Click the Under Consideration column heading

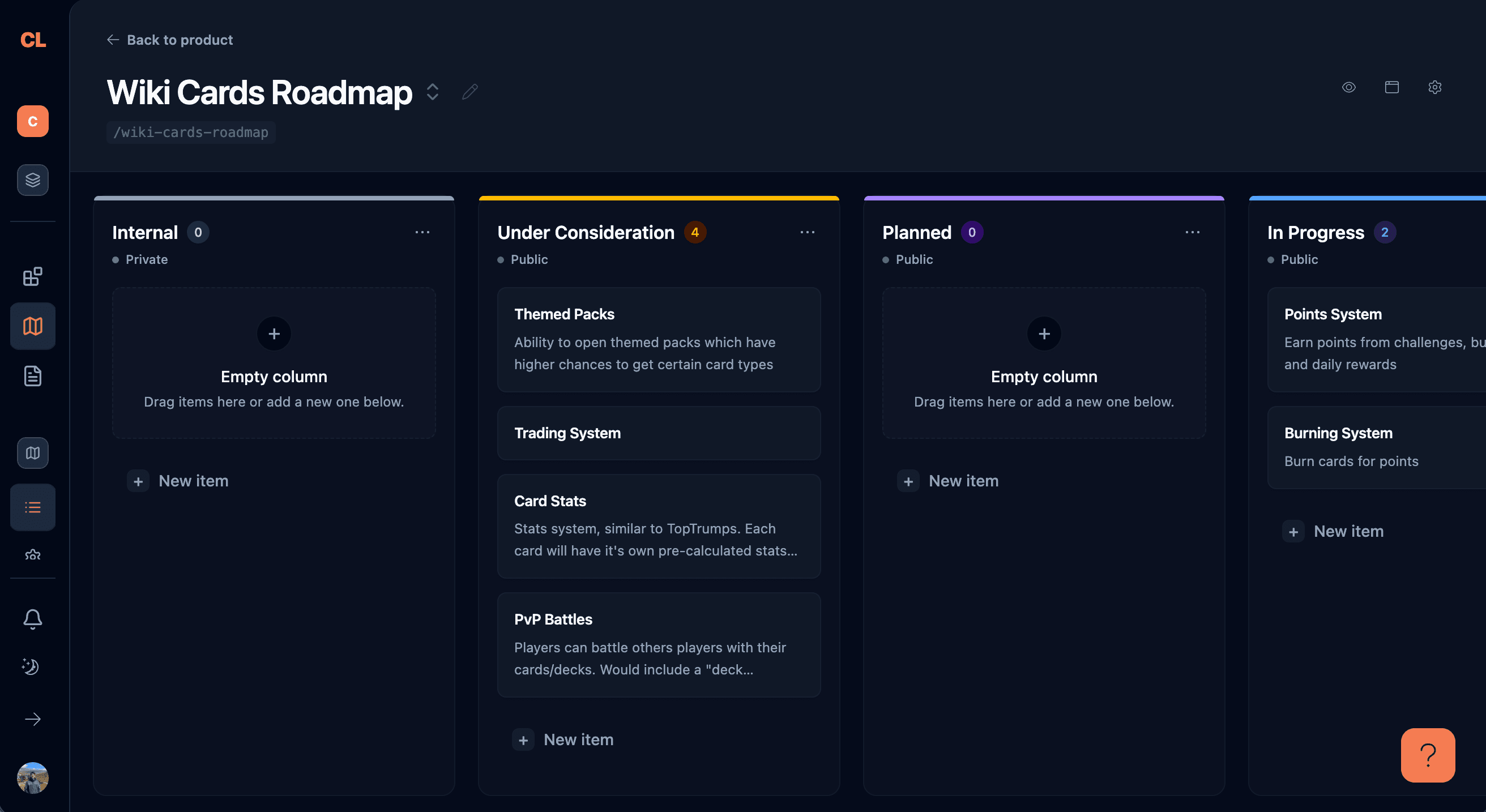pyautogui.click(x=586, y=232)
